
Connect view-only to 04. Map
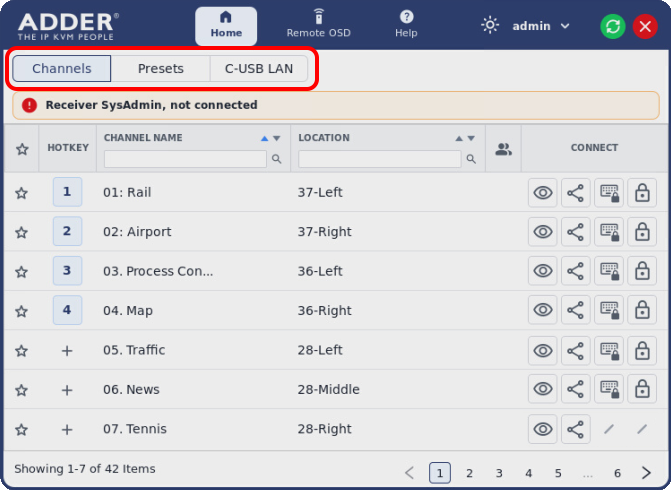543,310
